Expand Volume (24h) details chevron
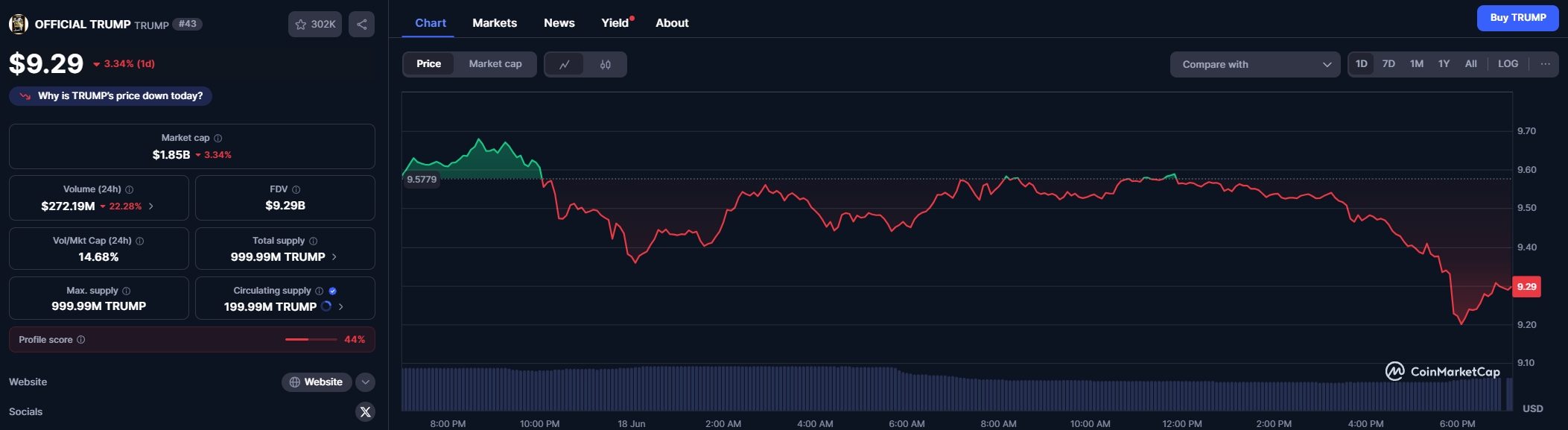The image size is (1568, 430). pyautogui.click(x=151, y=206)
